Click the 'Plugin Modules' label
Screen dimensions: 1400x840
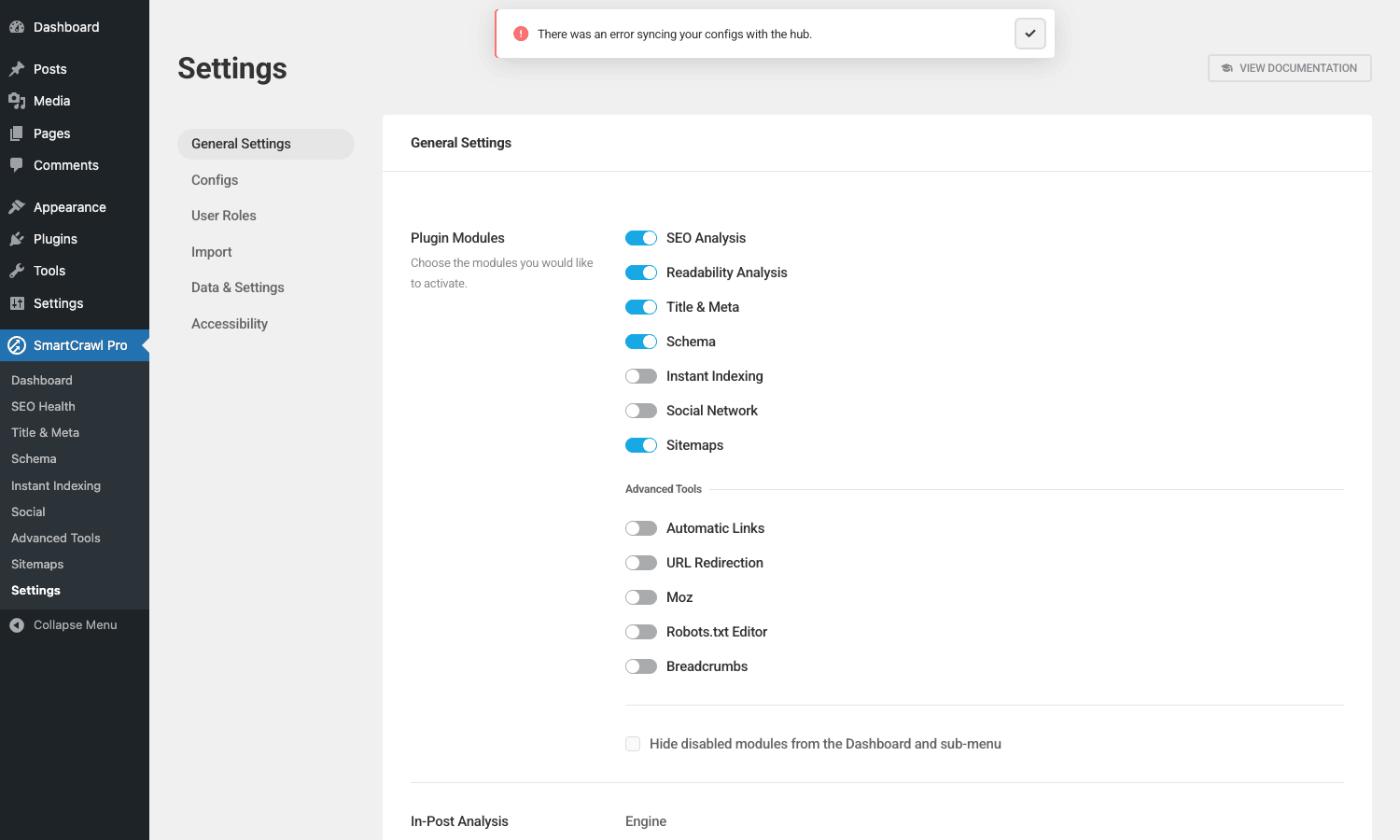click(457, 238)
